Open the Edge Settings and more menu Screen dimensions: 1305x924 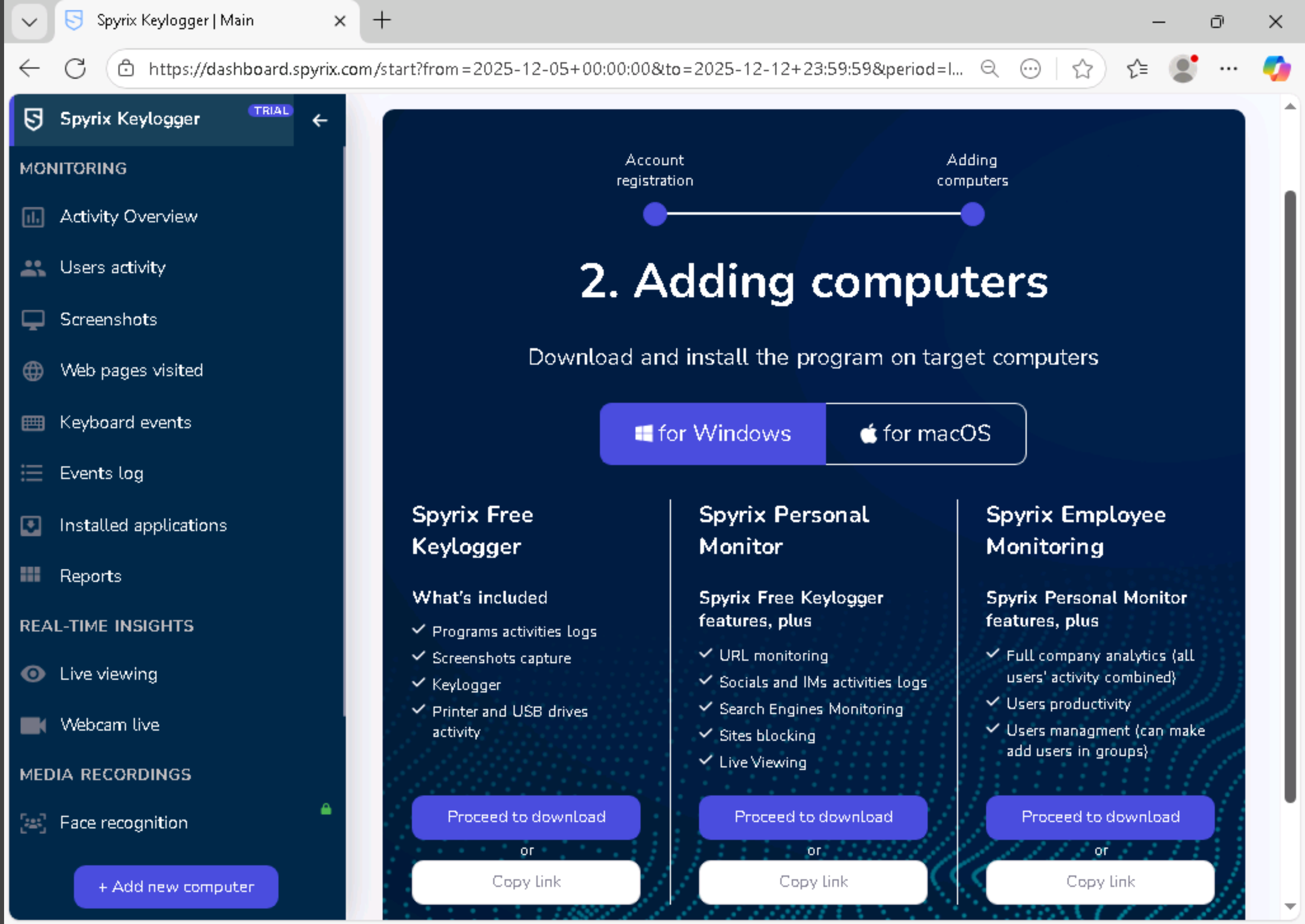(1229, 69)
